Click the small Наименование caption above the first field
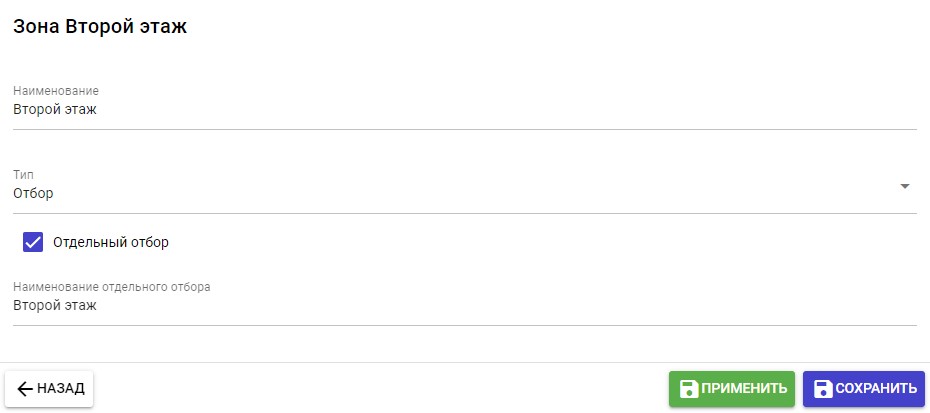This screenshot has height=413, width=930. pos(56,91)
